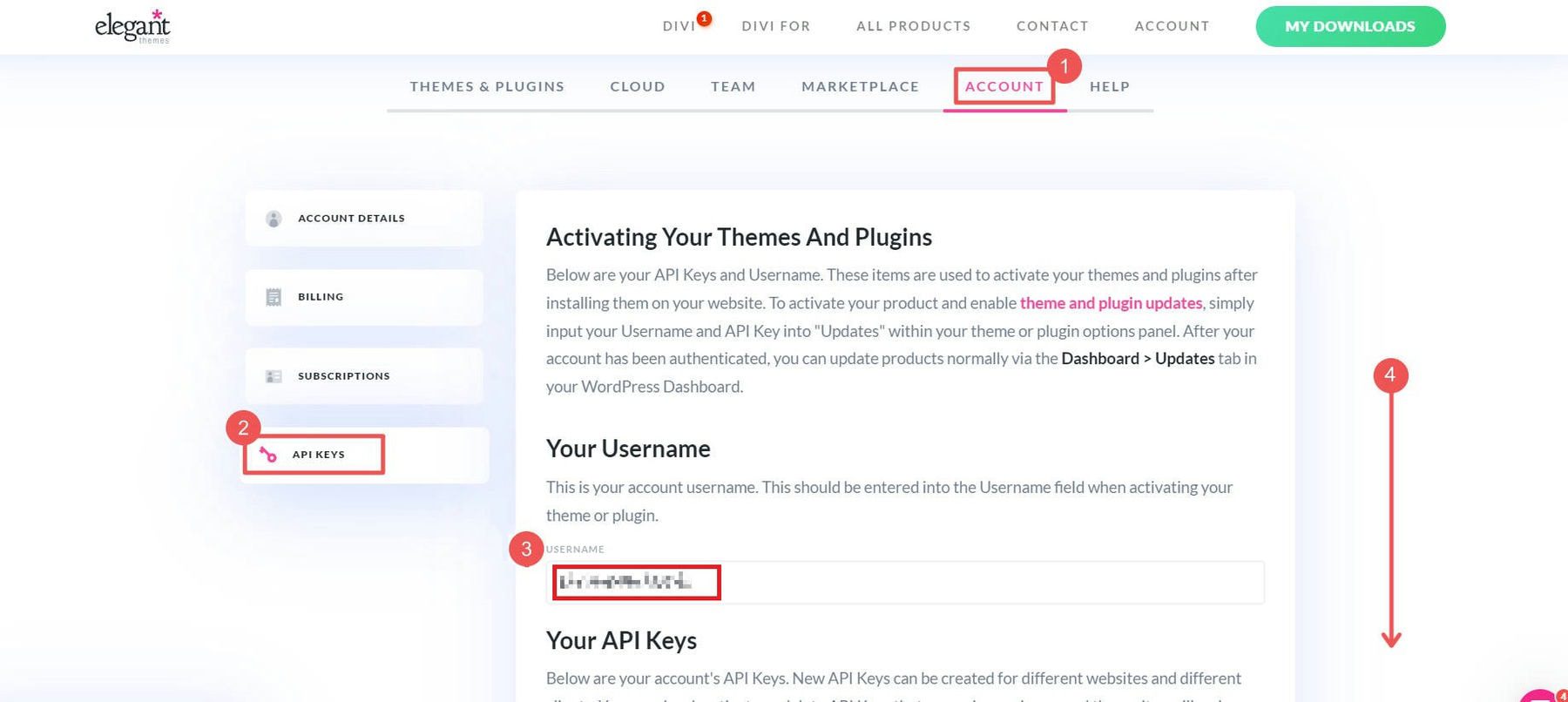Click the USERNAME field label
Image resolution: width=1568 pixels, height=702 pixels.
tap(575, 550)
